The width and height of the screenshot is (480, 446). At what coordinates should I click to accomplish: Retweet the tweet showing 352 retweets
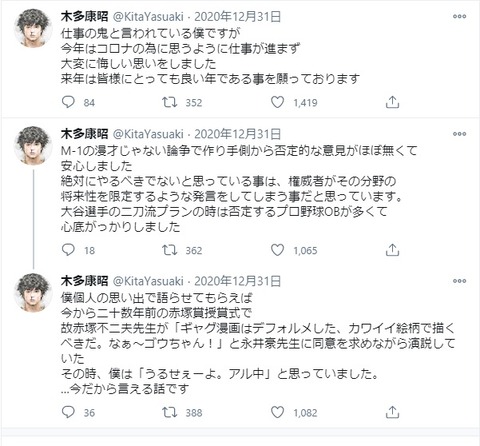pyautogui.click(x=170, y=102)
